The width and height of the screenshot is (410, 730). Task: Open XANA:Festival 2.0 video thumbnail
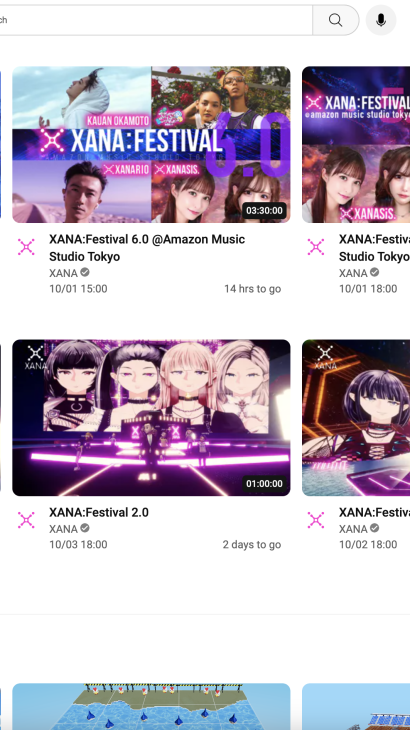click(151, 418)
